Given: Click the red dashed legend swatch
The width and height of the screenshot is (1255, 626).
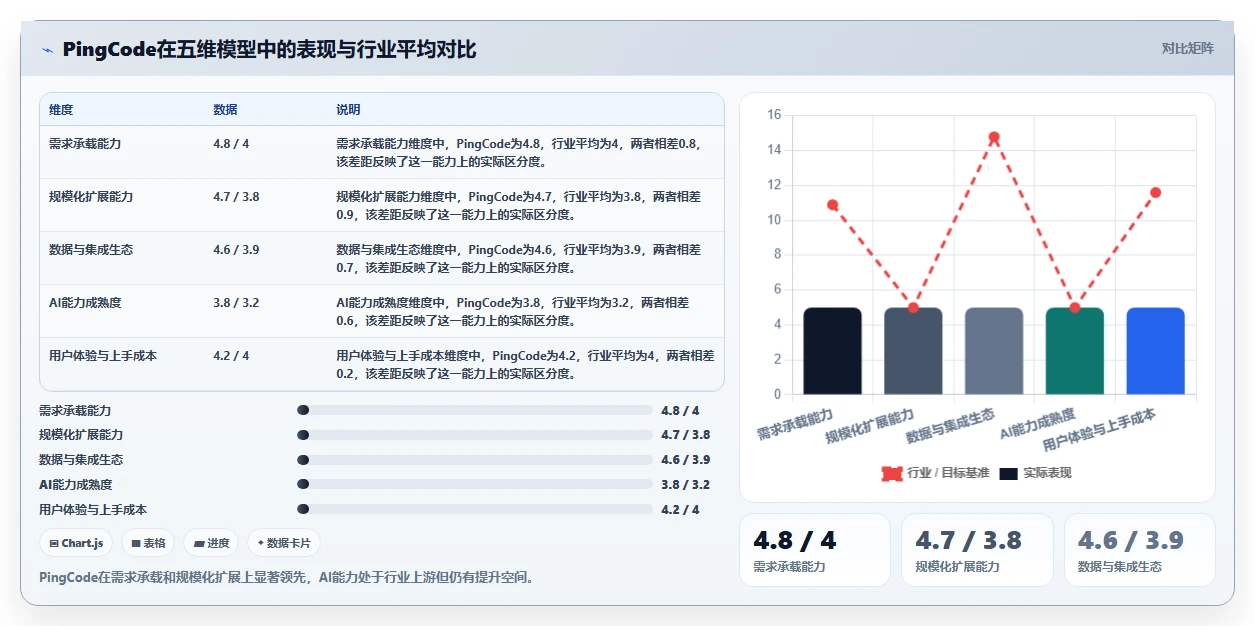Looking at the screenshot, I should (x=892, y=473).
